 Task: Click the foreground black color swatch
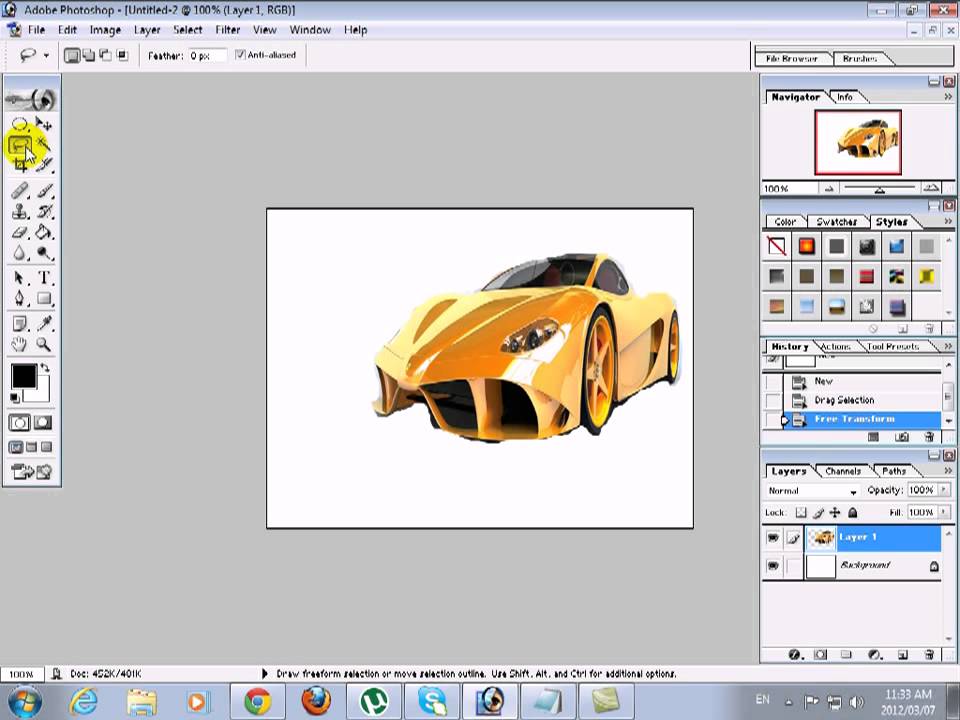[23, 376]
